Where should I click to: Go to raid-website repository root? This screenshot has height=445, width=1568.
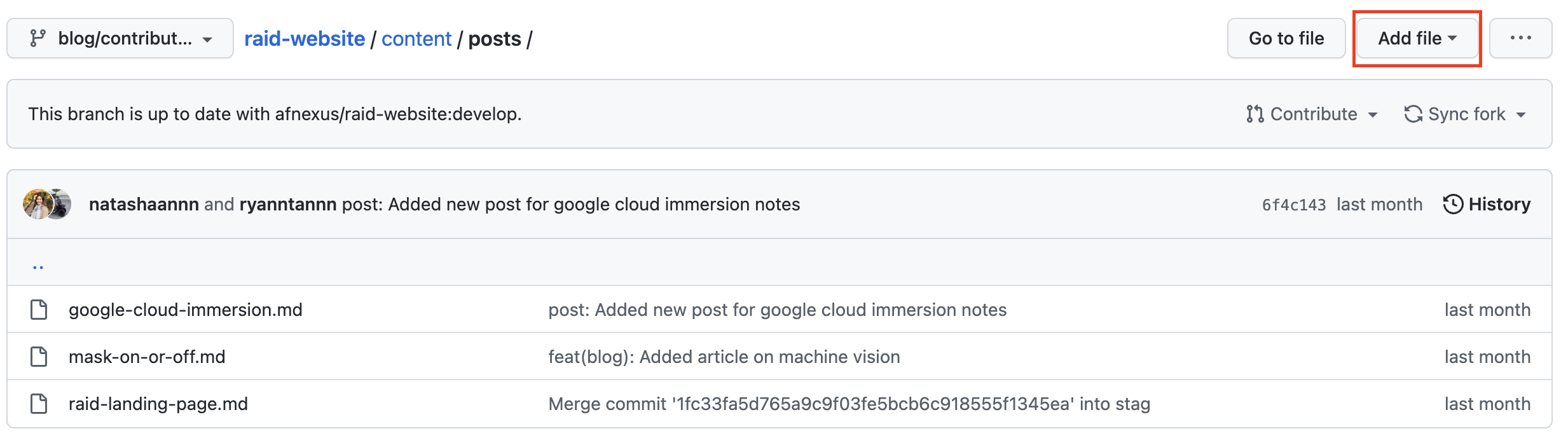[305, 39]
